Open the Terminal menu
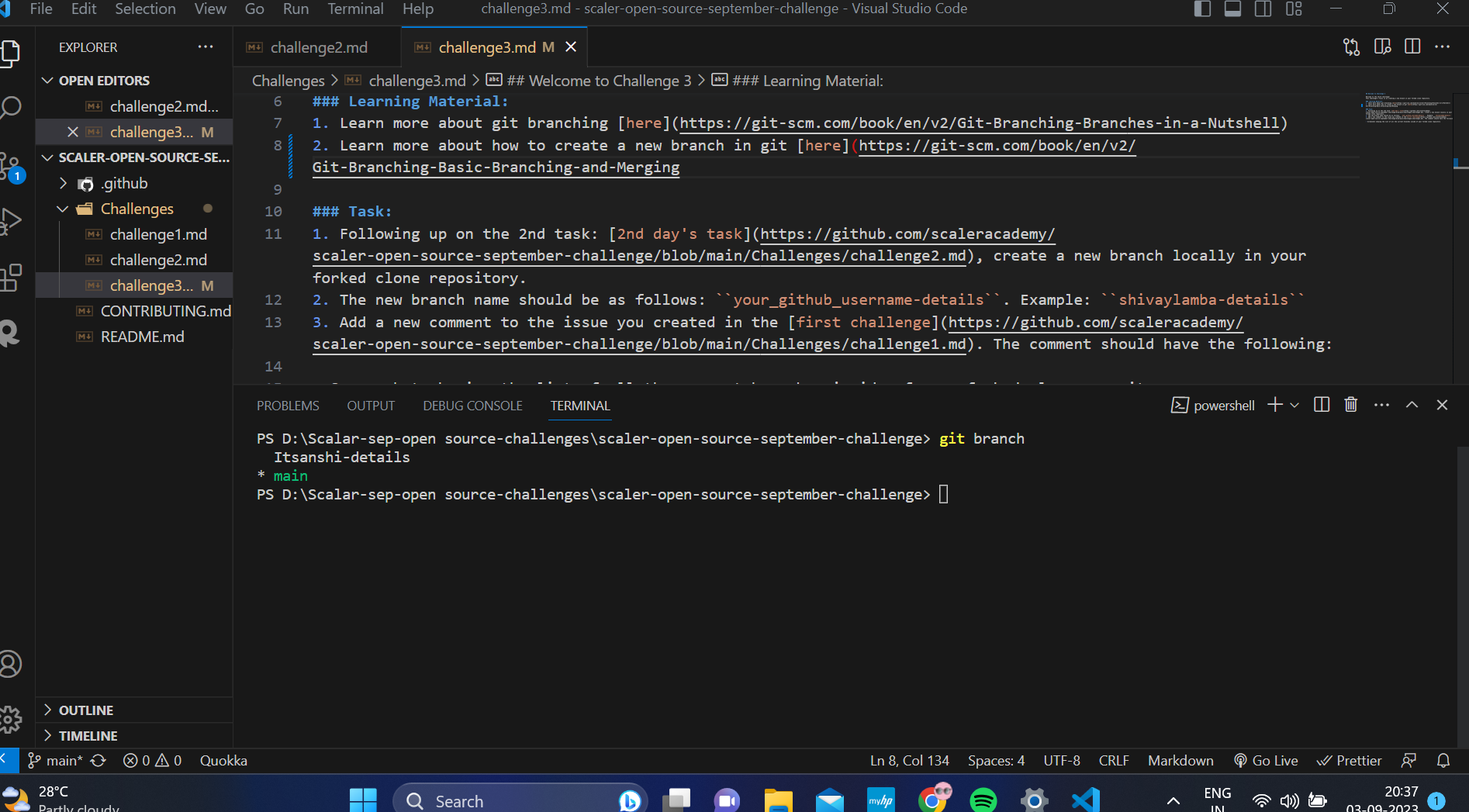 [354, 9]
